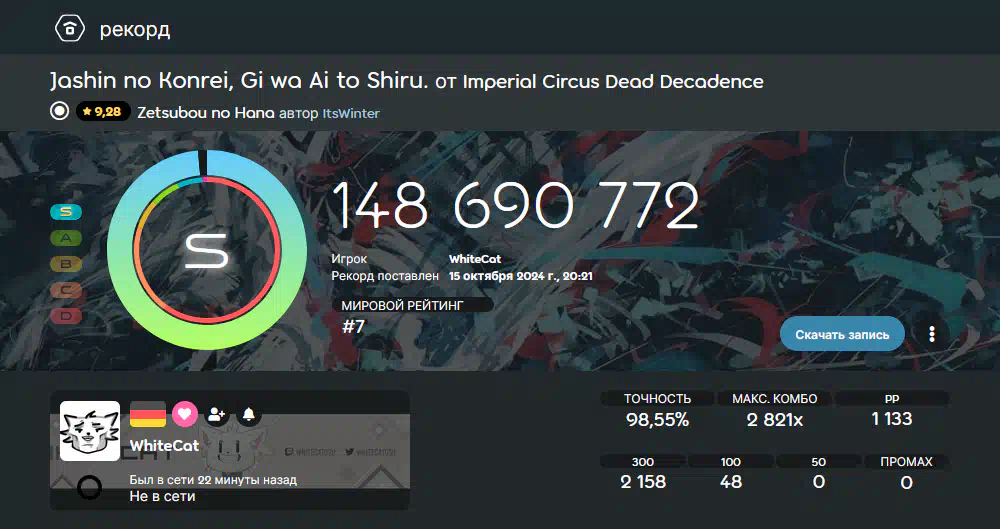The image size is (1000, 529).
Task: Click the C grade badge in rank list
Action: 66,290
